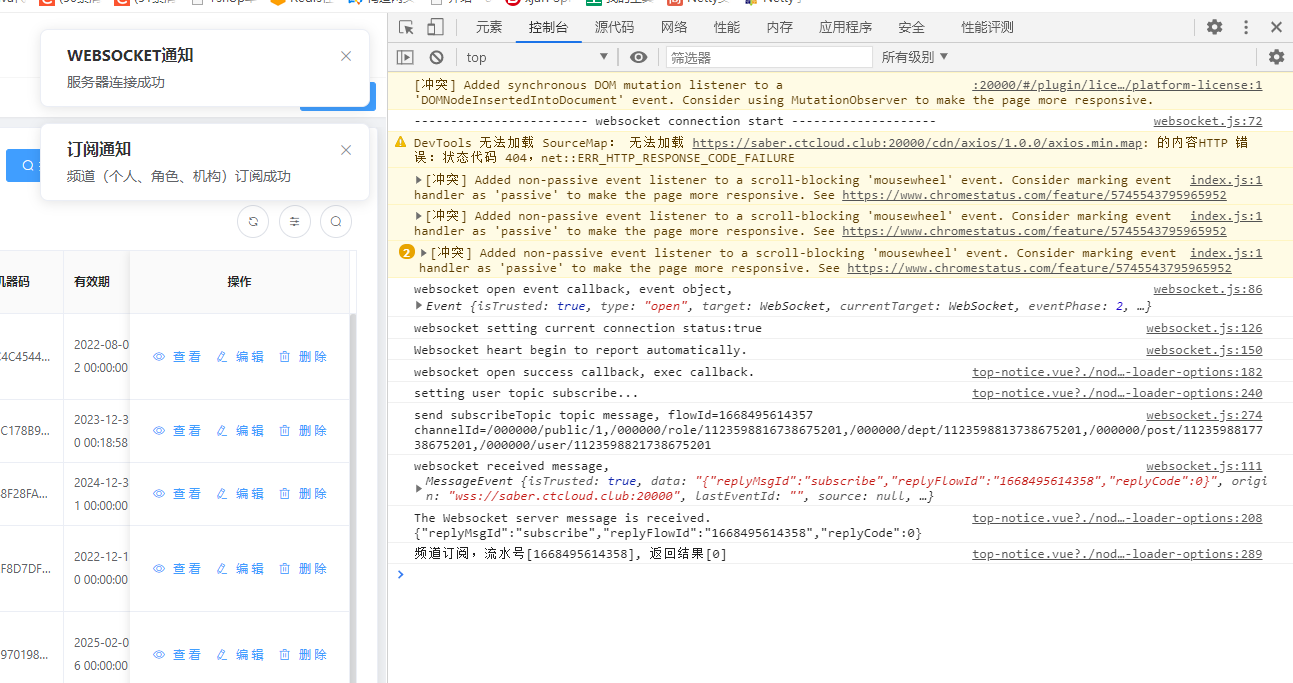Open the DevTools three-dot more options menu
Image resolution: width=1293 pixels, height=683 pixels.
pos(1246,28)
